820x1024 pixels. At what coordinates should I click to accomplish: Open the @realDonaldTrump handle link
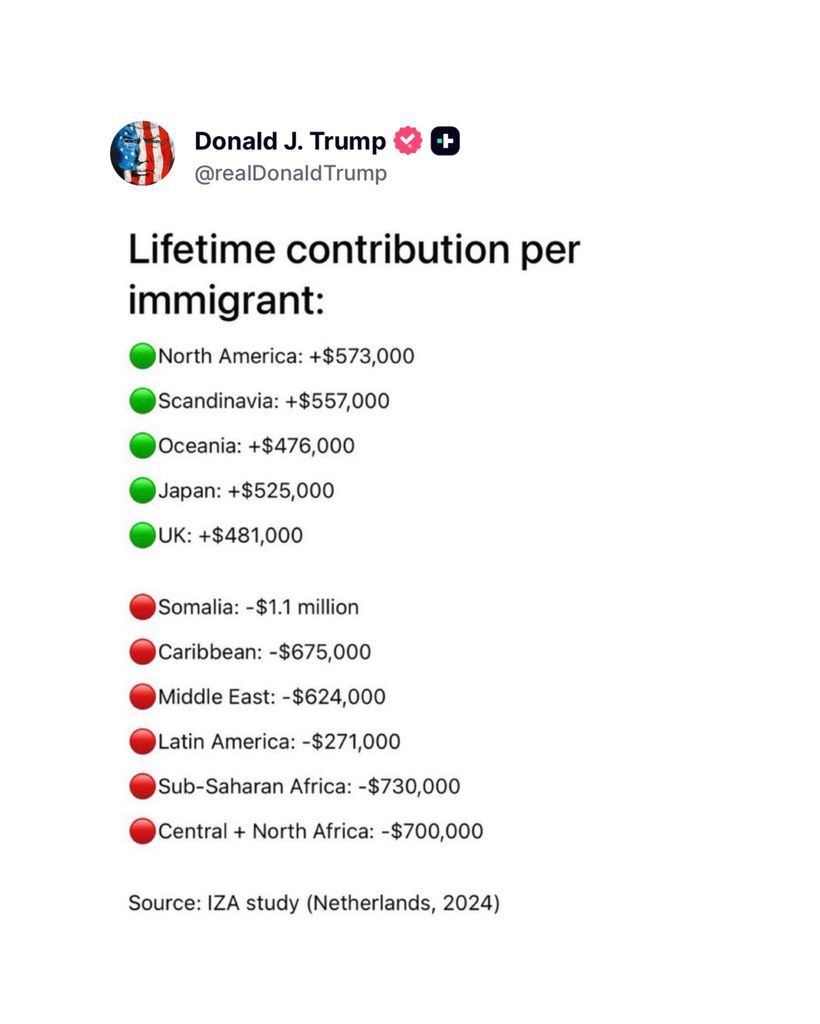[291, 174]
